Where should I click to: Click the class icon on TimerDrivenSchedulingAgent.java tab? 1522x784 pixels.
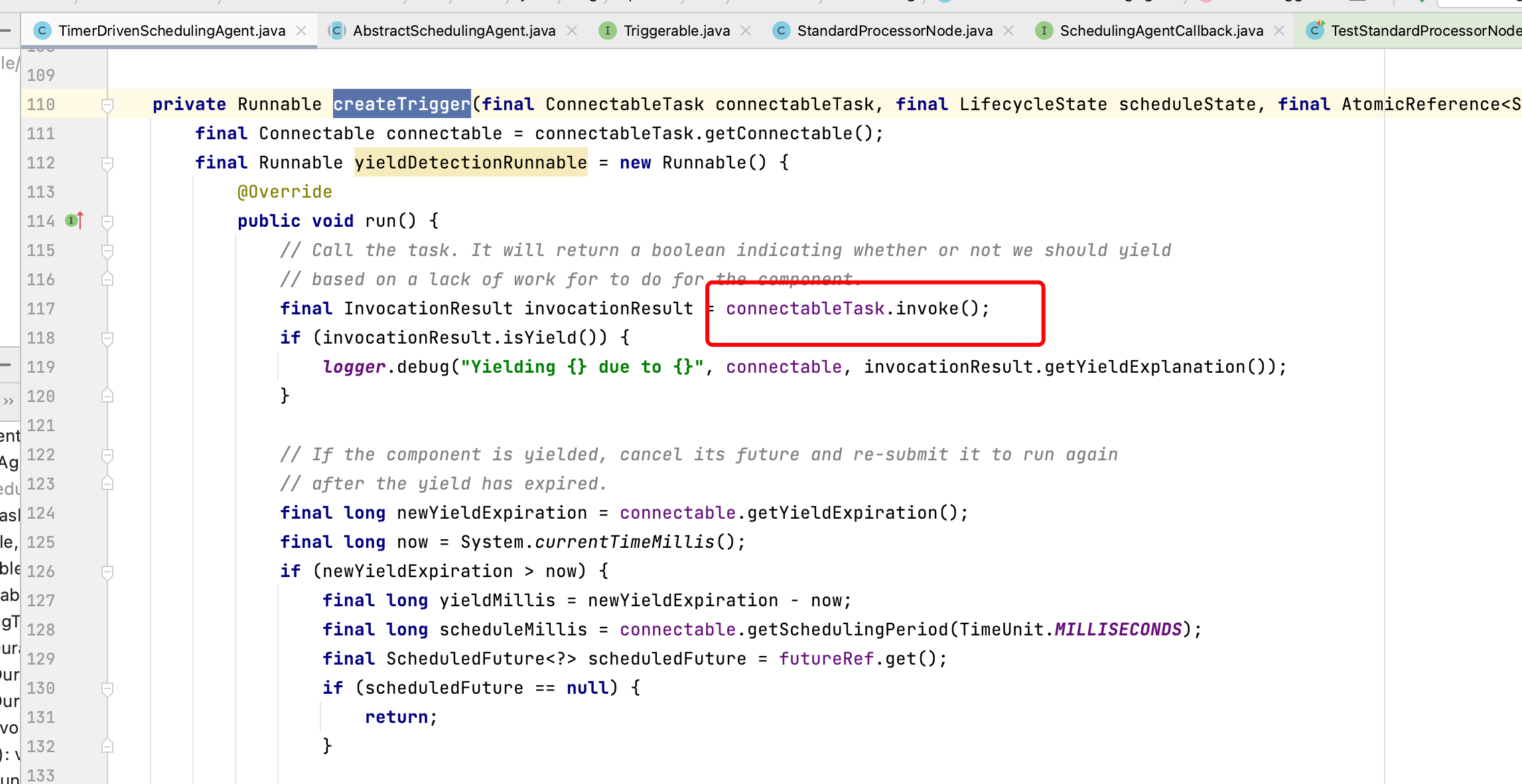coord(42,31)
